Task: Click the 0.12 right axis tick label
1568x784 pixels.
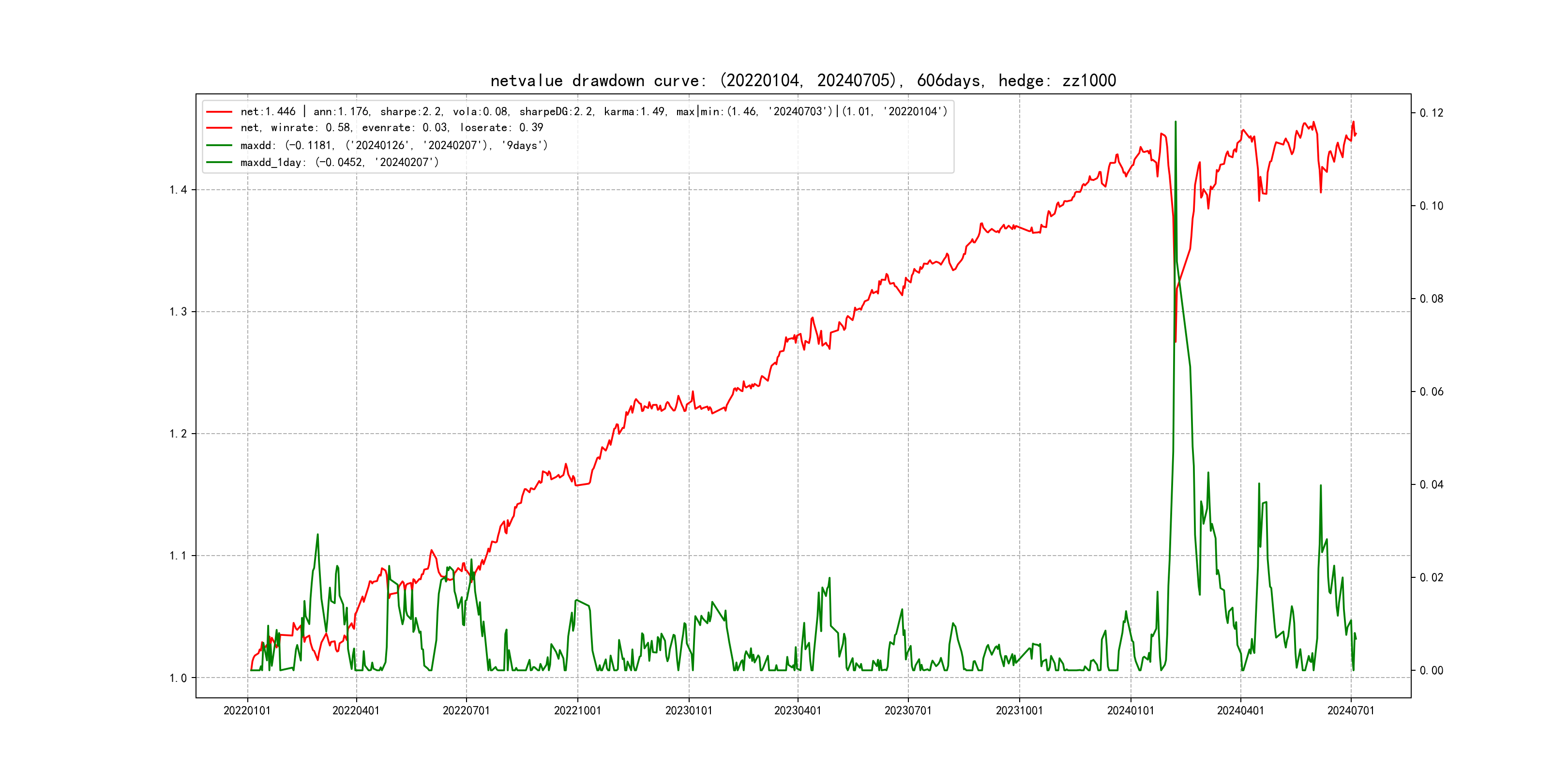Action: click(1431, 113)
